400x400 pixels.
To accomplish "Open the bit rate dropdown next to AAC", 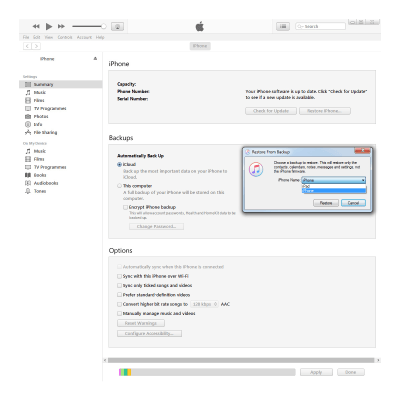I will point(204,304).
